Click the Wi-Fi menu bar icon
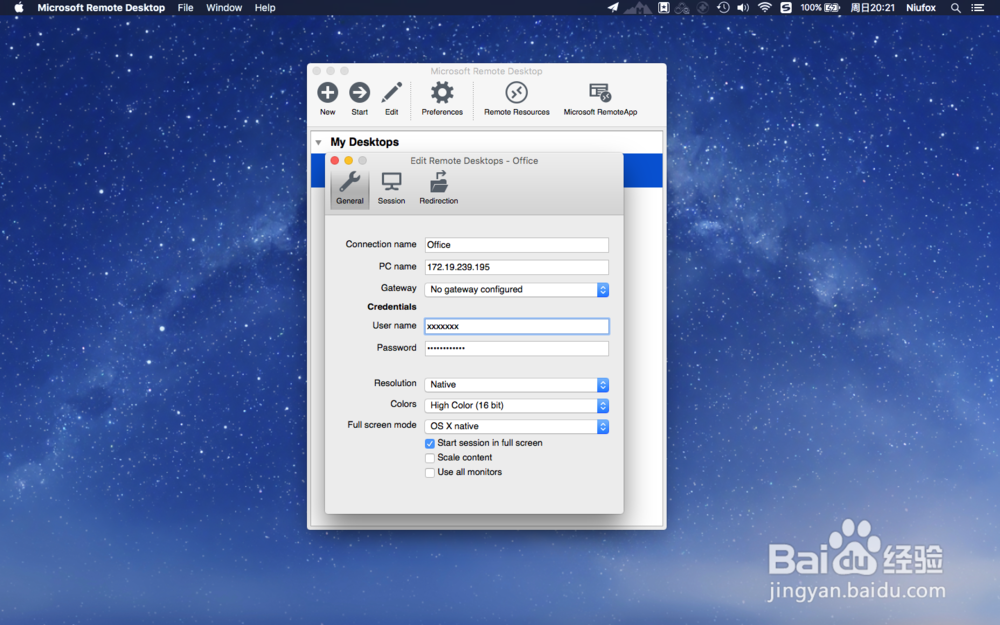Viewport: 1000px width, 625px height. pyautogui.click(x=765, y=8)
